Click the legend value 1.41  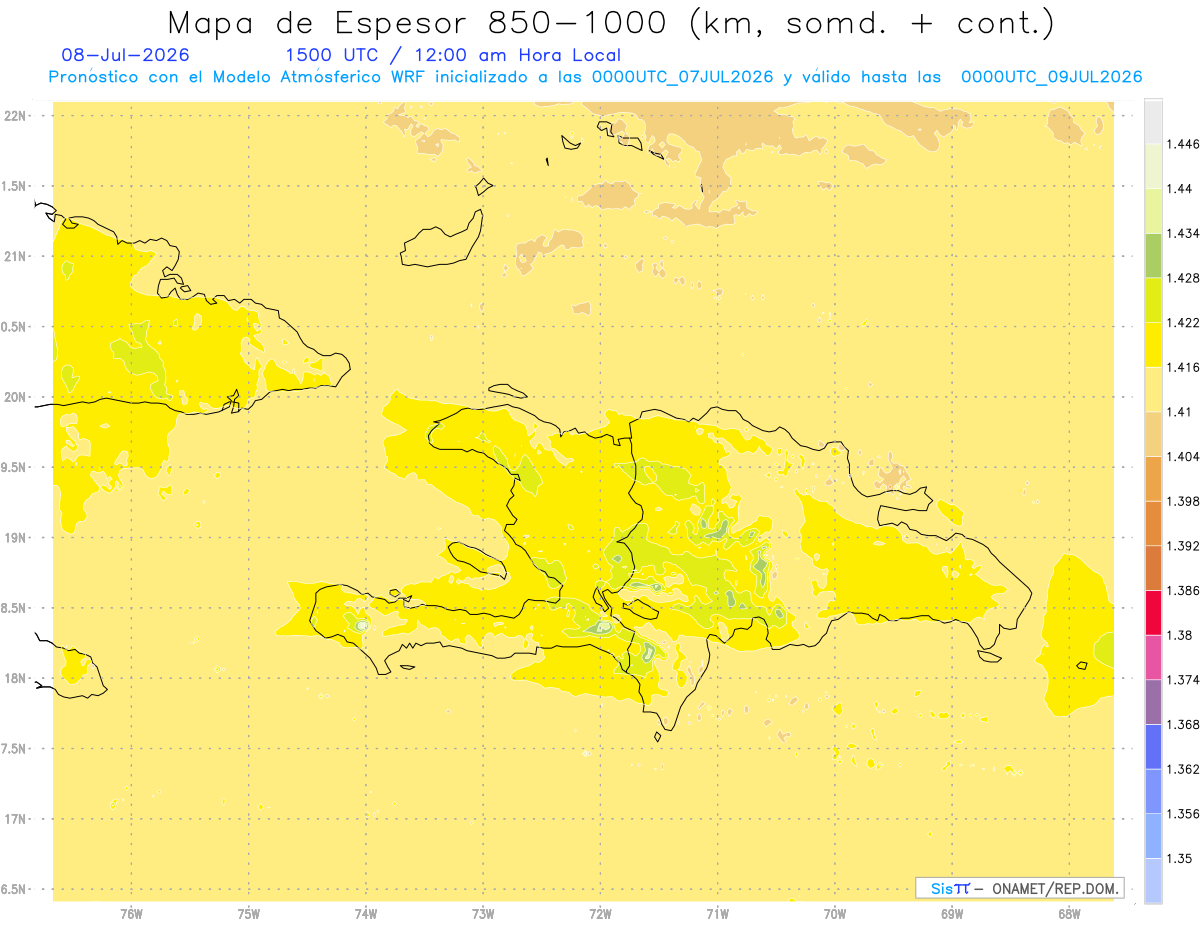point(1178,411)
